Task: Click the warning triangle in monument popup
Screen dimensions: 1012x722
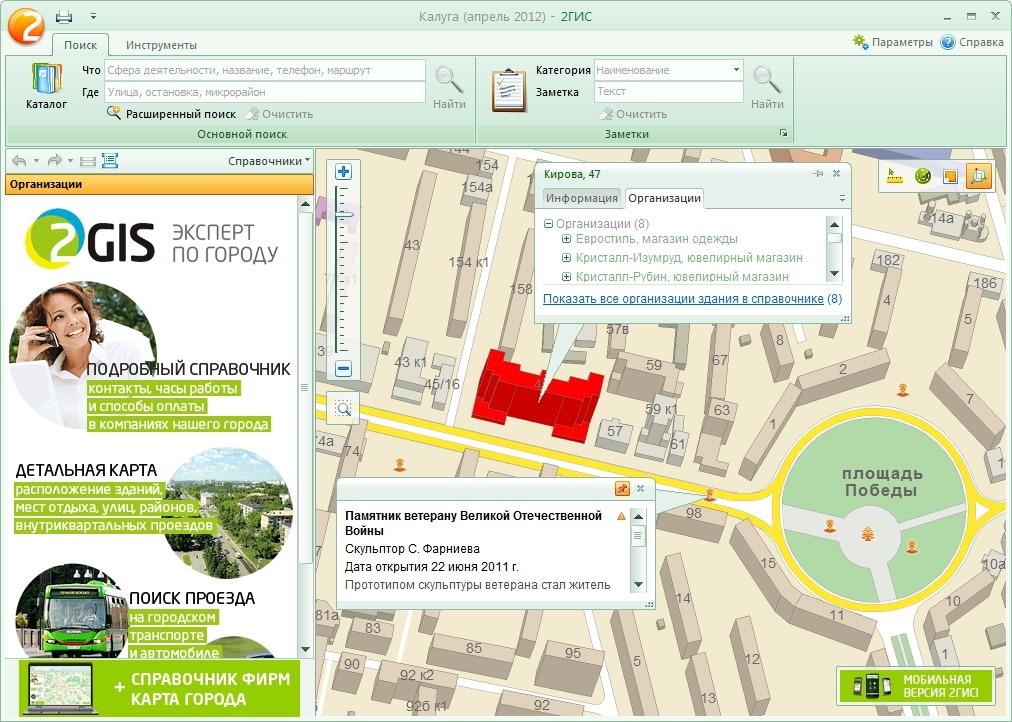Action: click(622, 516)
